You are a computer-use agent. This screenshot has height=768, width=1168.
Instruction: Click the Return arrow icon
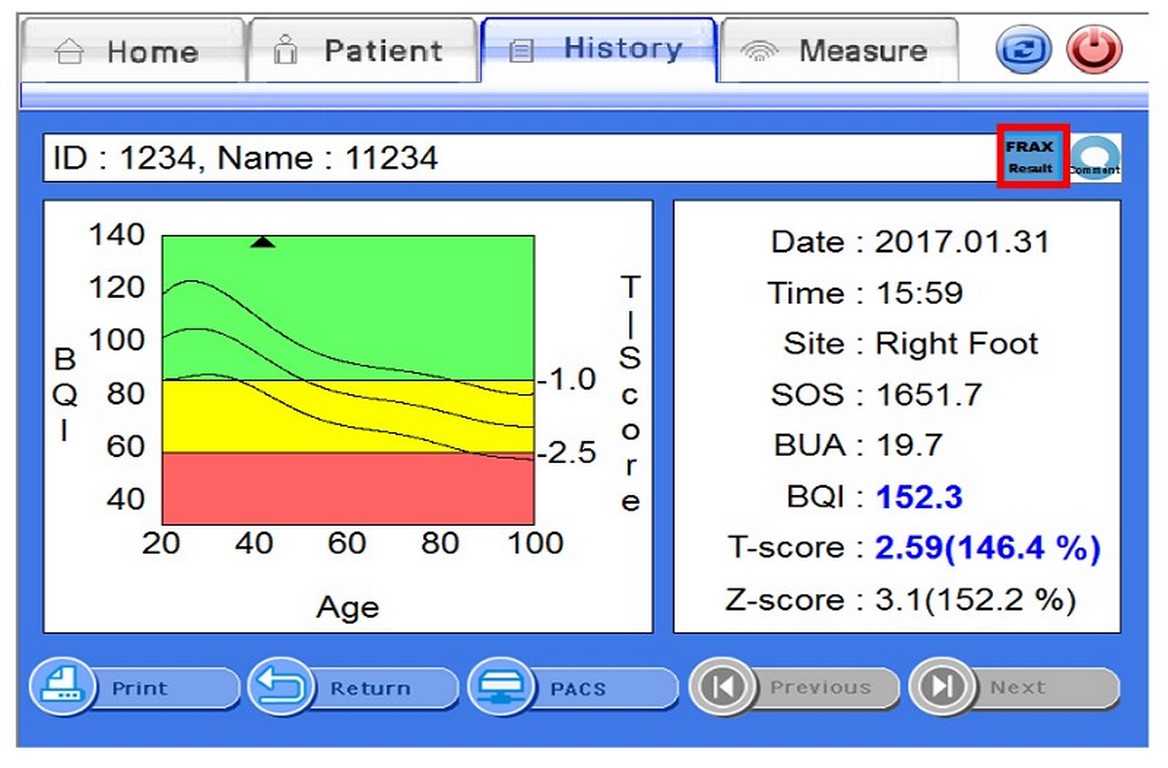pos(281,686)
